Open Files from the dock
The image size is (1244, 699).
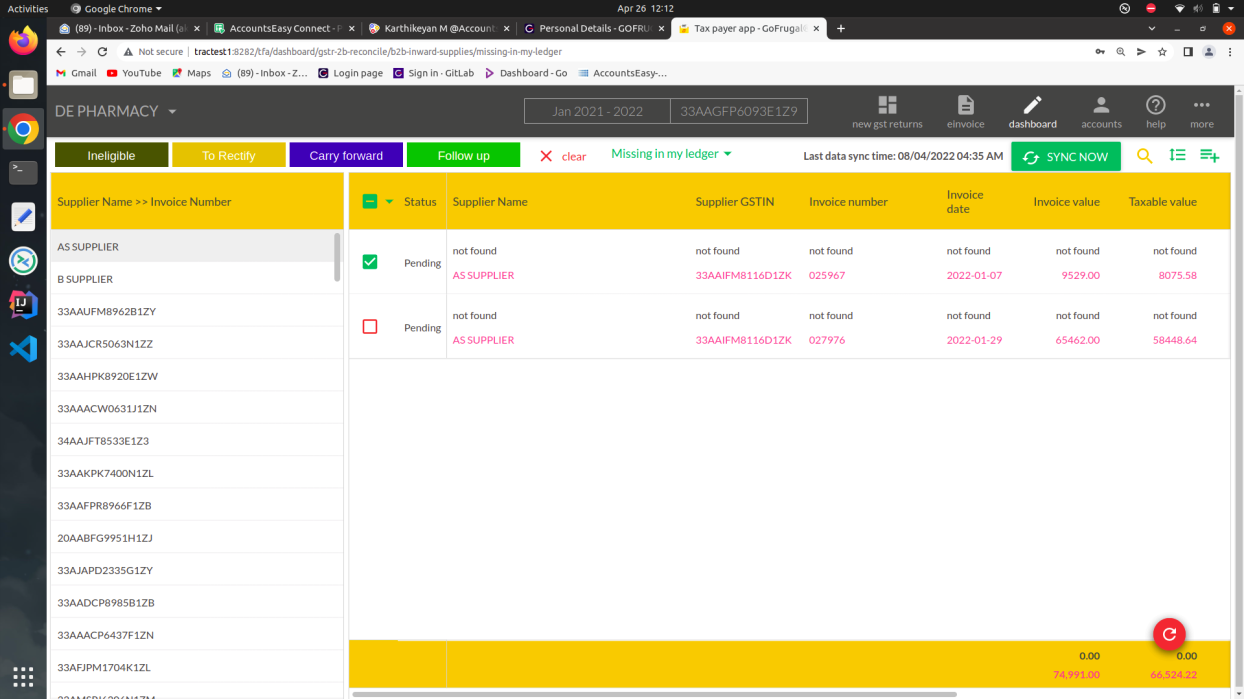(23, 85)
